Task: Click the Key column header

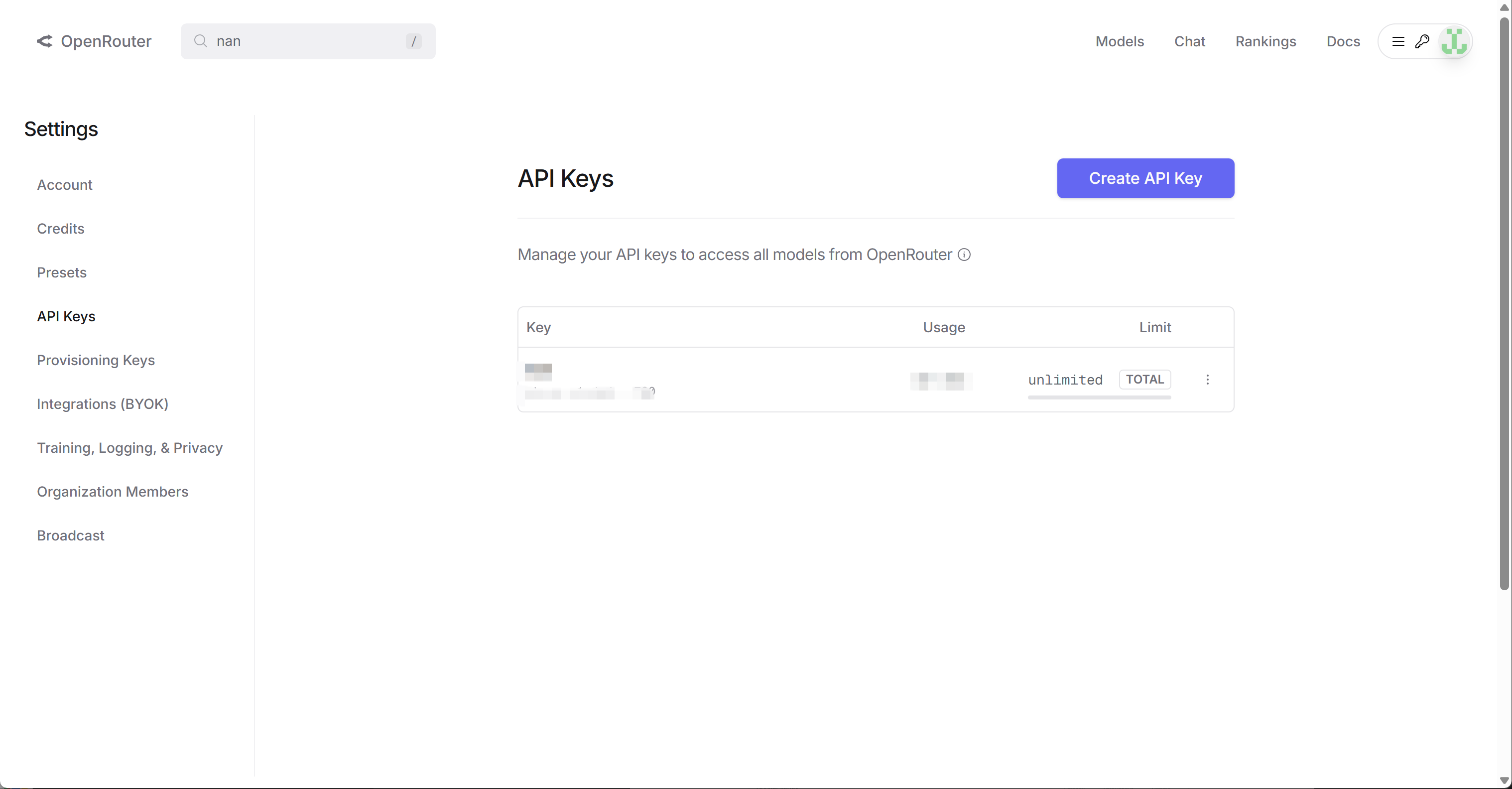Action: [539, 328]
